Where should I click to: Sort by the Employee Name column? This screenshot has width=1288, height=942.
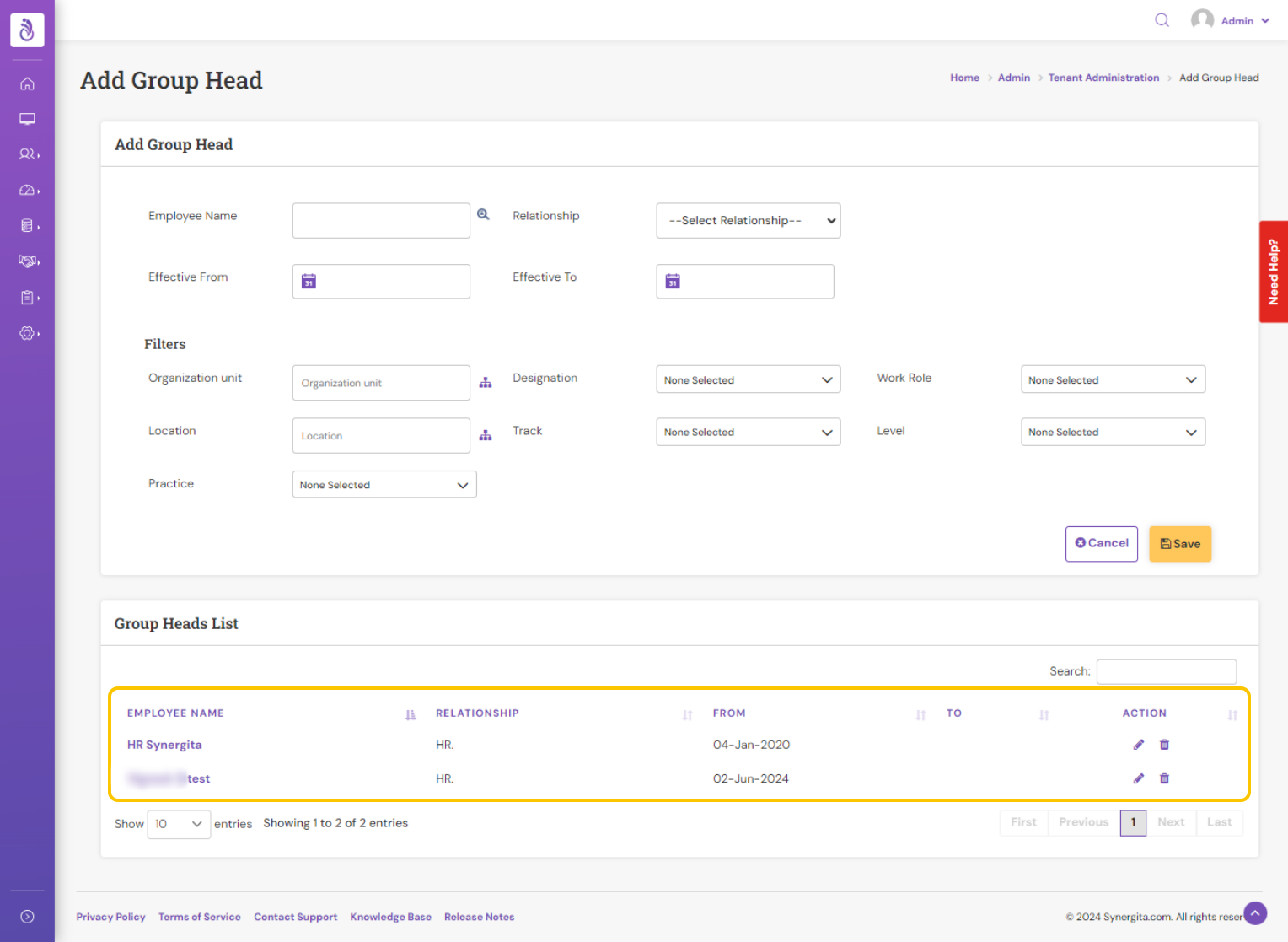click(411, 714)
